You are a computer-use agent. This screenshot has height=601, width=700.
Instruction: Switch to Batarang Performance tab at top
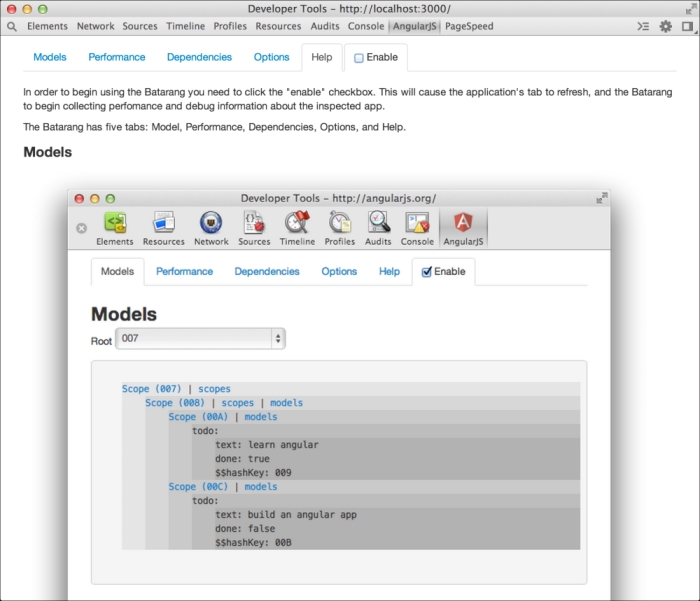pyautogui.click(x=117, y=57)
